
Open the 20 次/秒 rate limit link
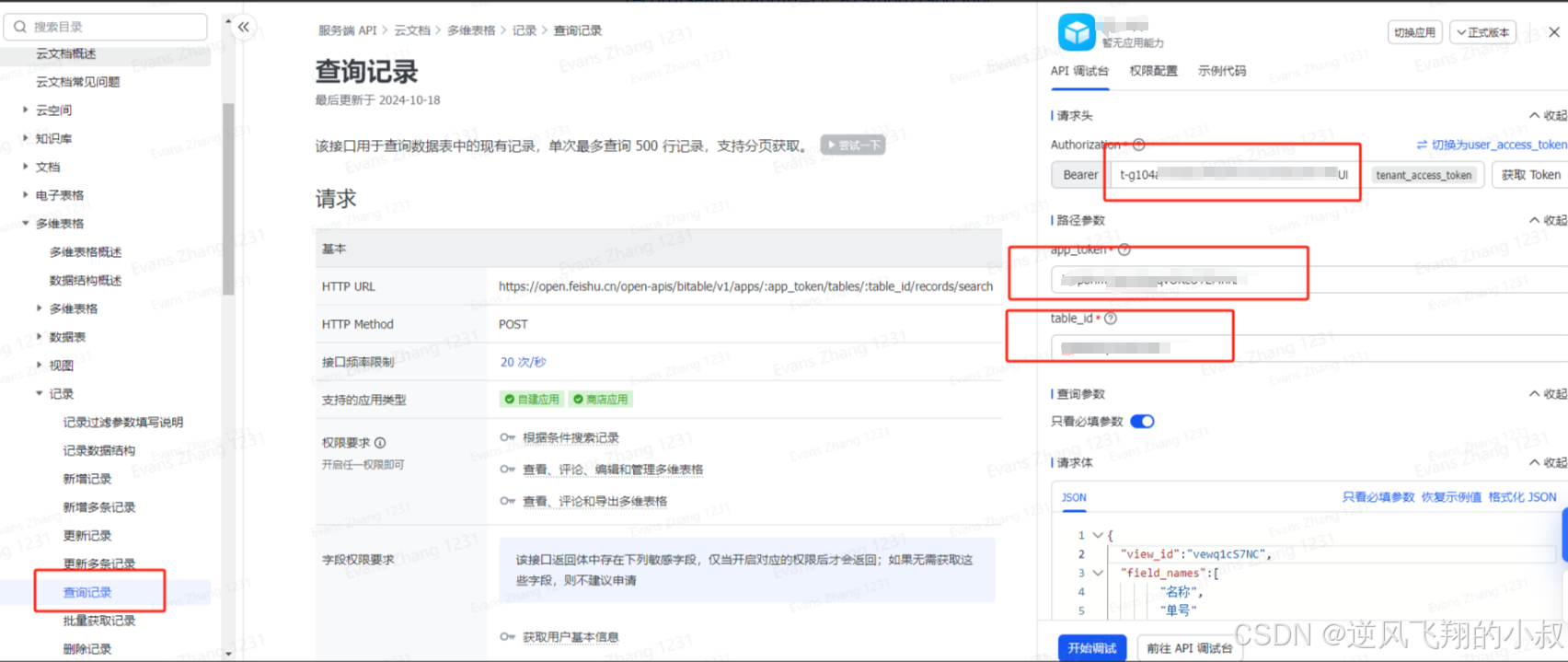pyautogui.click(x=523, y=362)
